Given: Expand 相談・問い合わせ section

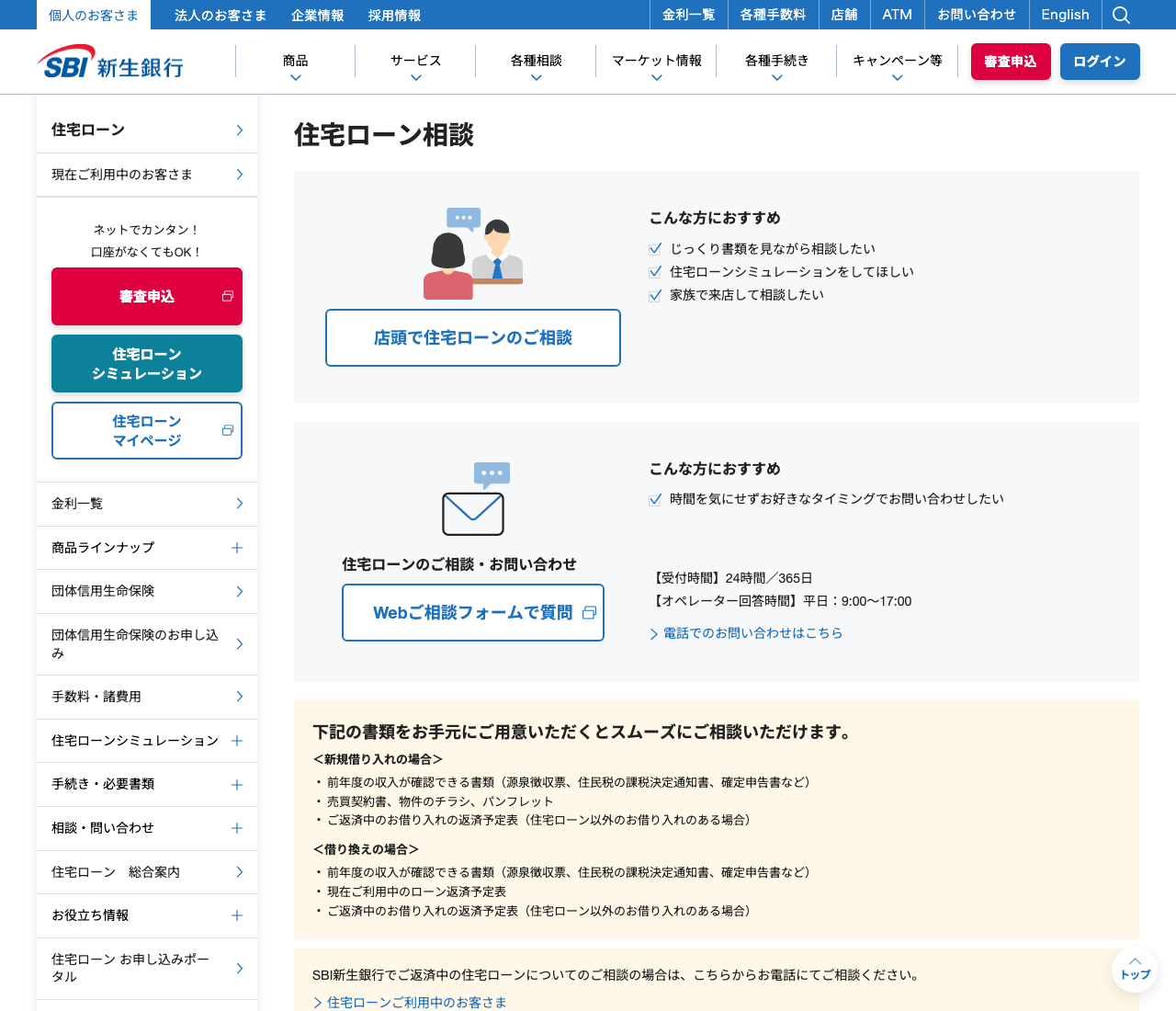Looking at the screenshot, I should (237, 828).
